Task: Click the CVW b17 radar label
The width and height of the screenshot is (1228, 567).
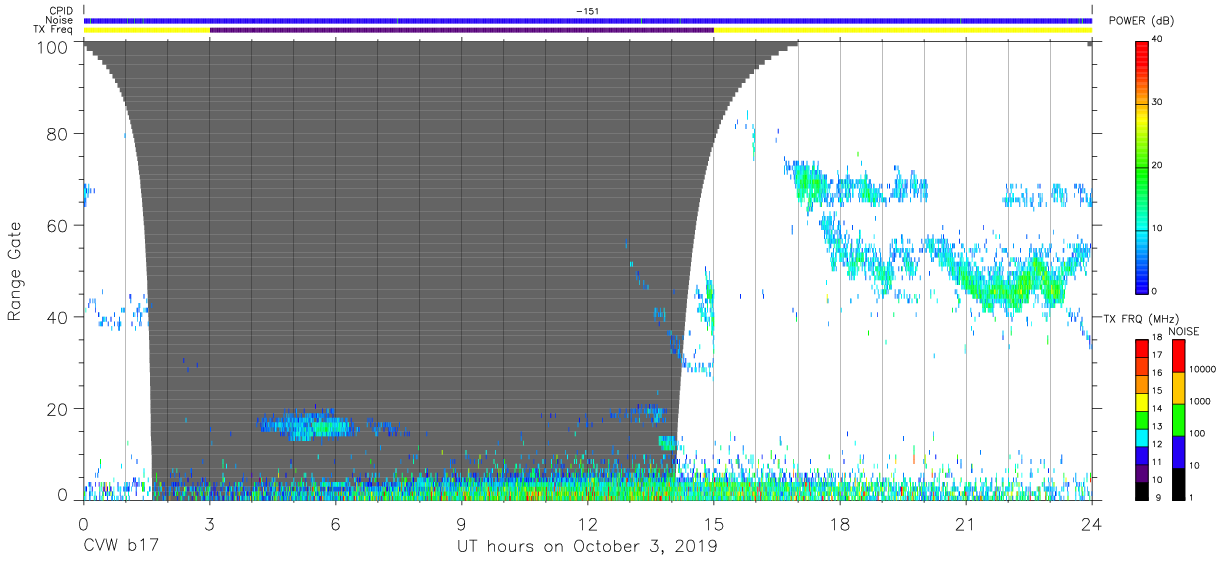Action: [x=122, y=547]
